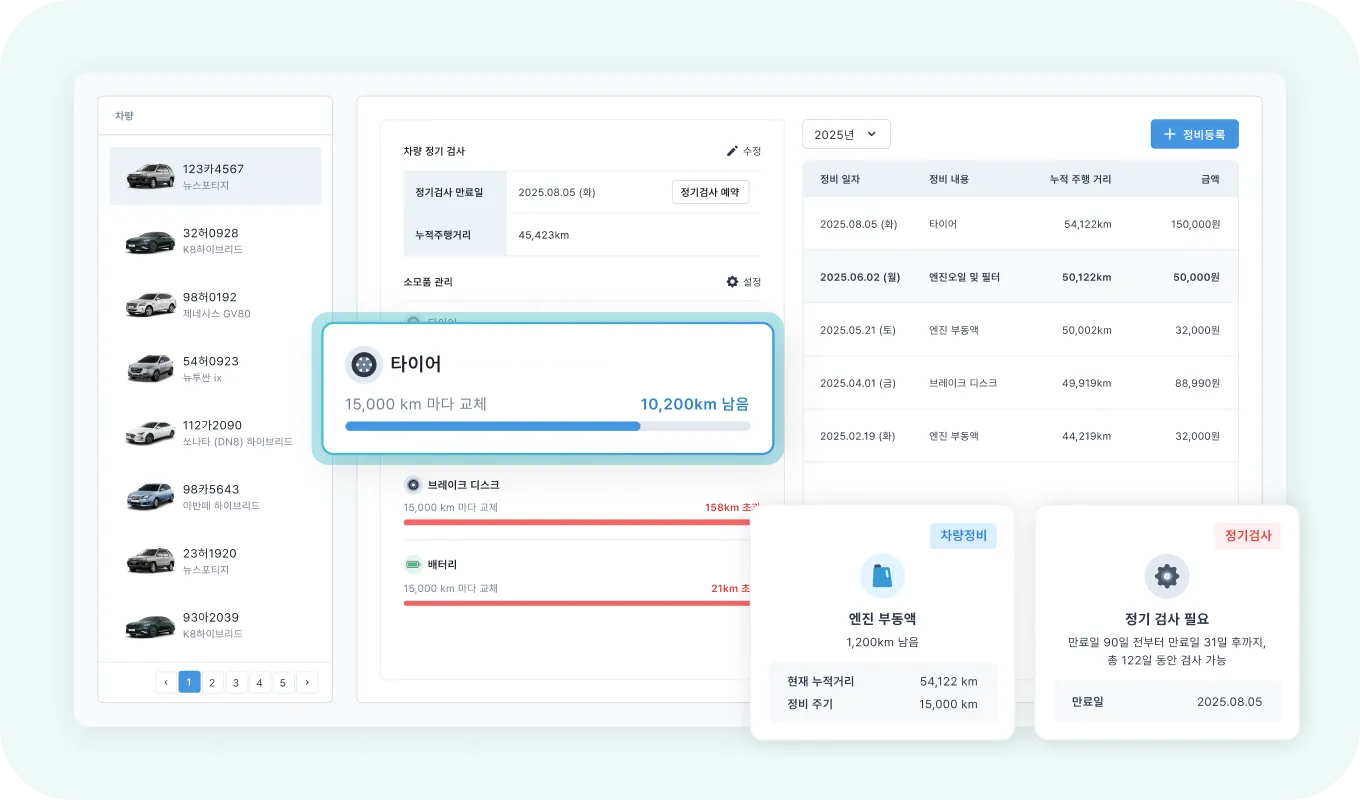The width and height of the screenshot is (1360, 800).
Task: Go to the previous page arrow
Action: tap(166, 682)
